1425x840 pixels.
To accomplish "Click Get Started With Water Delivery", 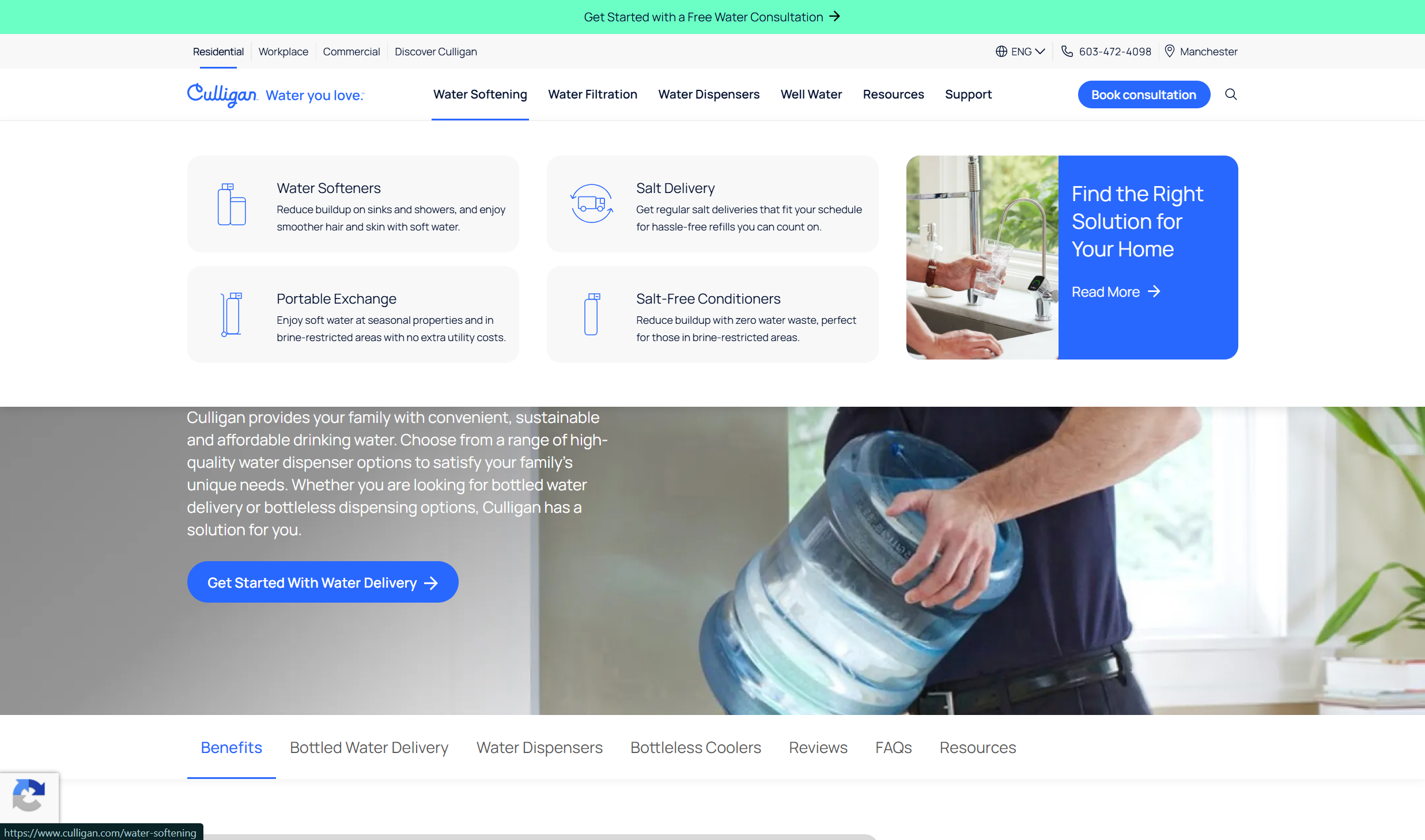I will point(323,582).
